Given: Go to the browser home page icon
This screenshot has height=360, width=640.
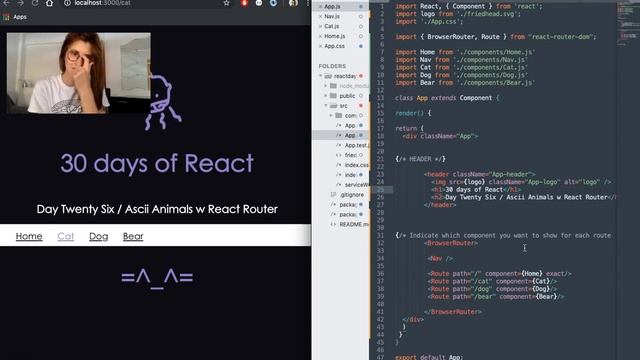Looking at the screenshot, I should tap(49, 3).
